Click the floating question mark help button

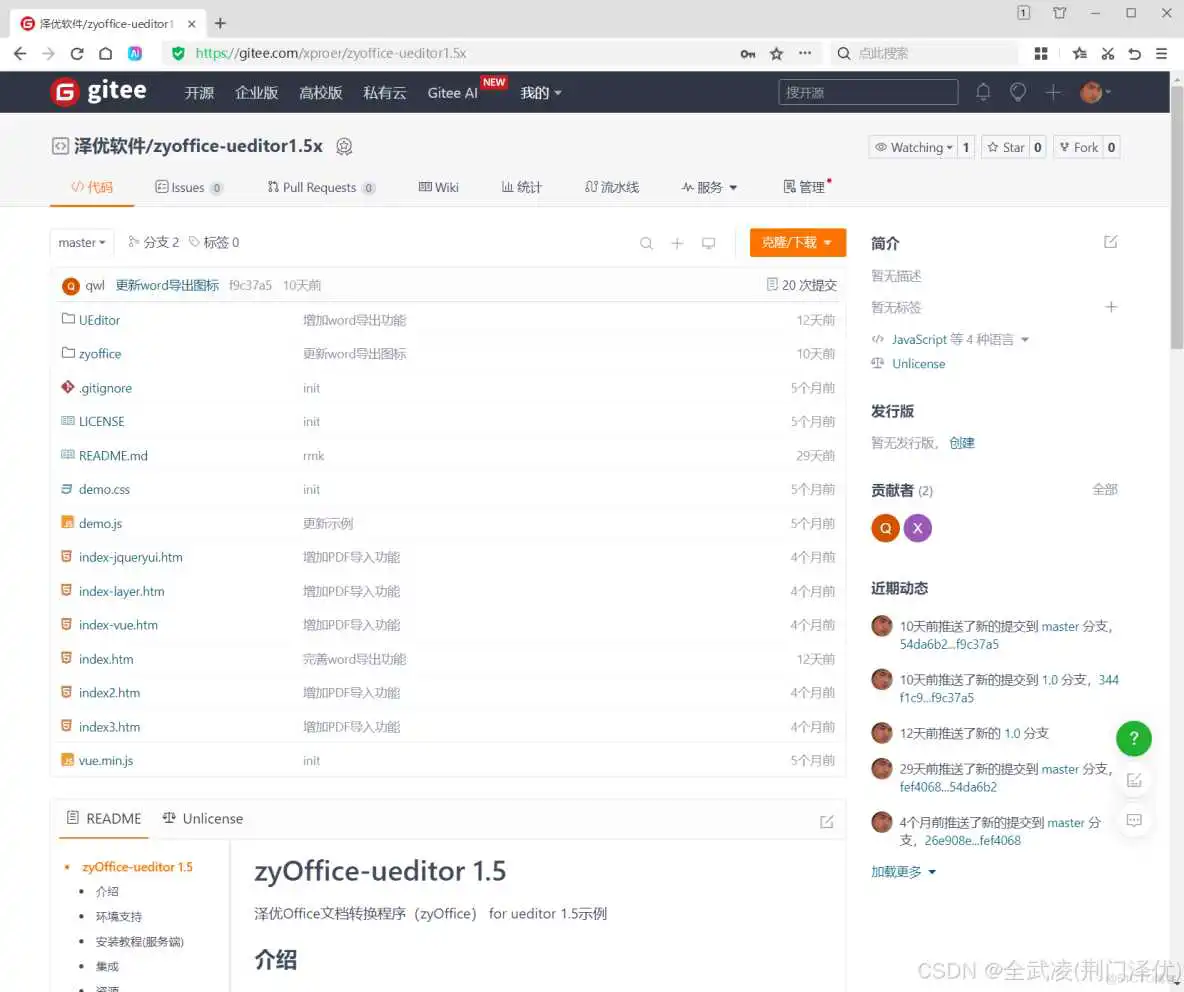click(x=1133, y=738)
